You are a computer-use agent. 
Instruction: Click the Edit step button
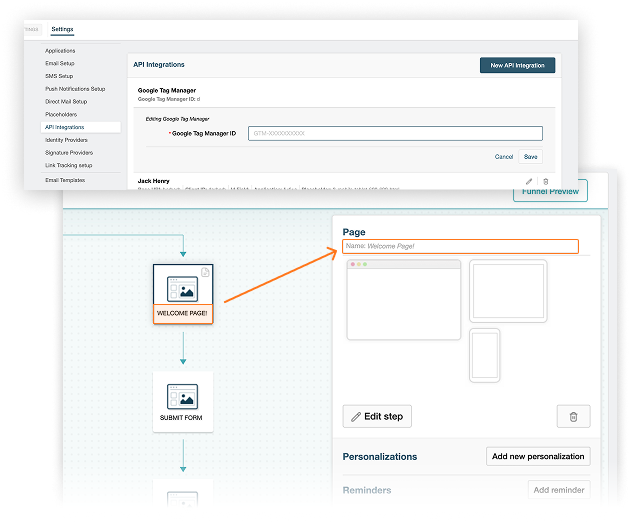coord(377,417)
